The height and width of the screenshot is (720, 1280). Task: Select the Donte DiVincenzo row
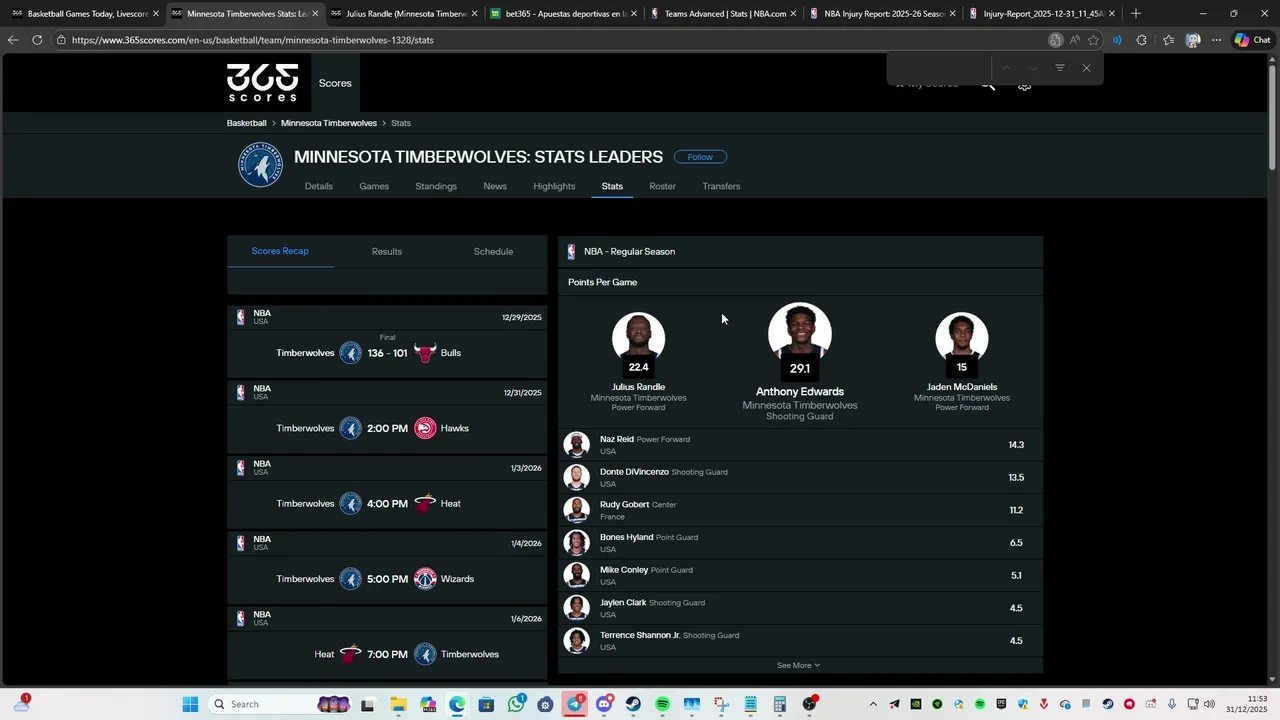coord(800,477)
